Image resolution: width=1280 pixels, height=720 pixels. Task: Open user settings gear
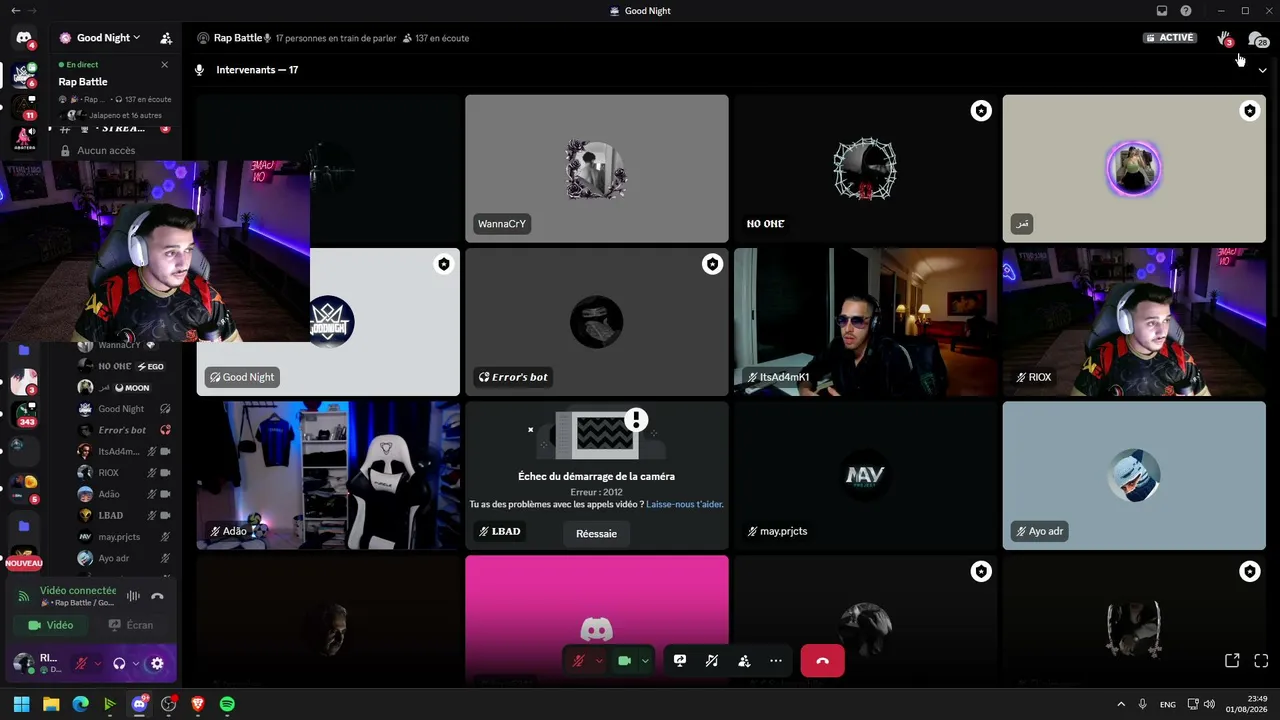tap(157, 663)
